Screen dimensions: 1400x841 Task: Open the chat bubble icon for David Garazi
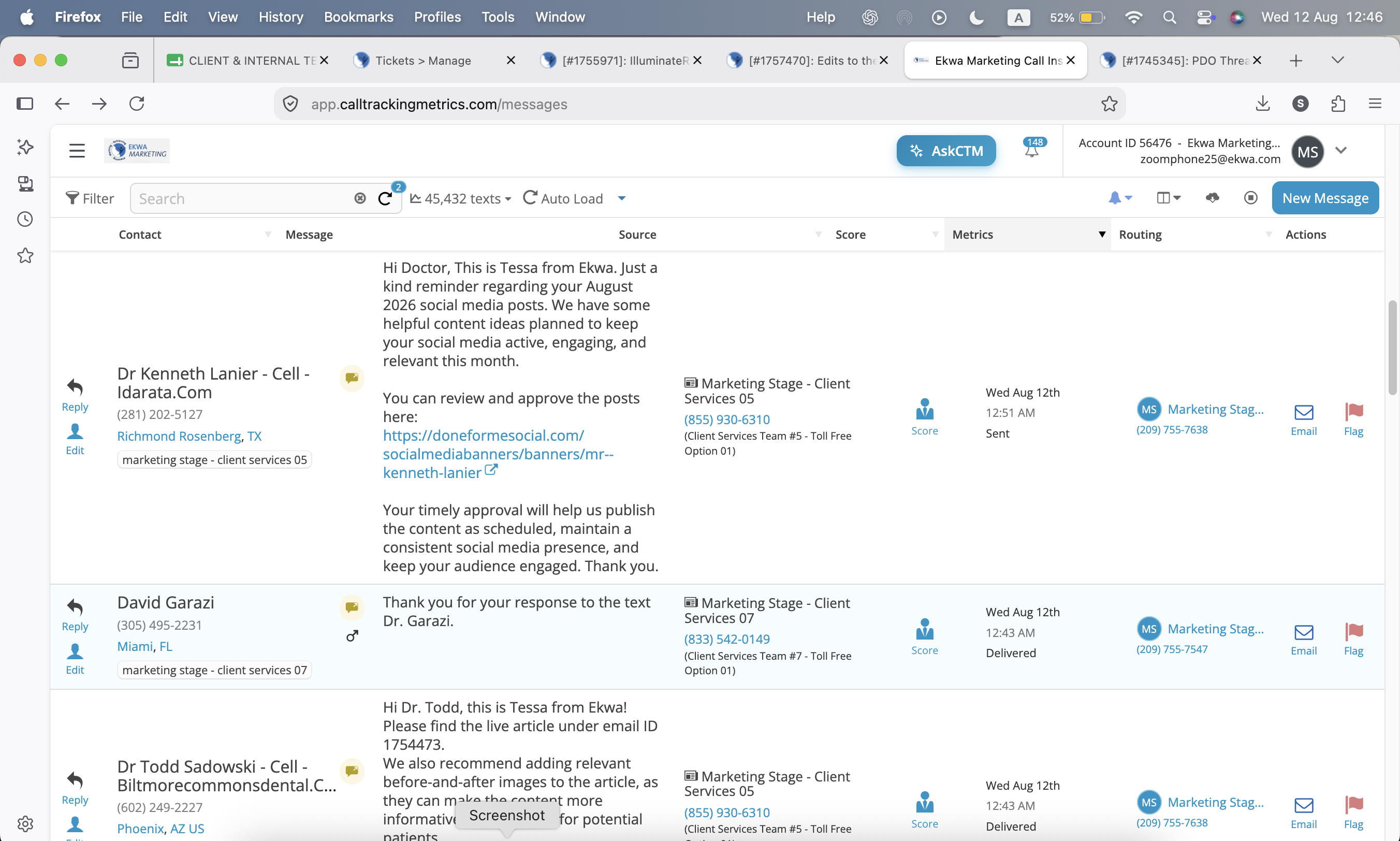tap(352, 607)
